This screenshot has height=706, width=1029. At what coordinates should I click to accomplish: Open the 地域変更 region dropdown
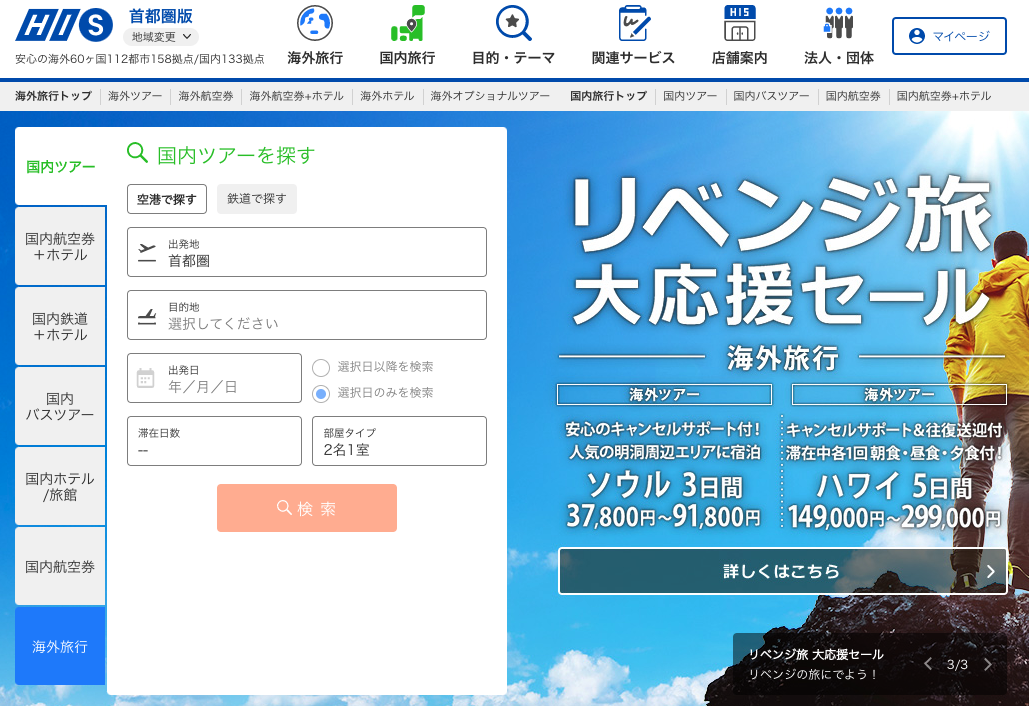[161, 37]
